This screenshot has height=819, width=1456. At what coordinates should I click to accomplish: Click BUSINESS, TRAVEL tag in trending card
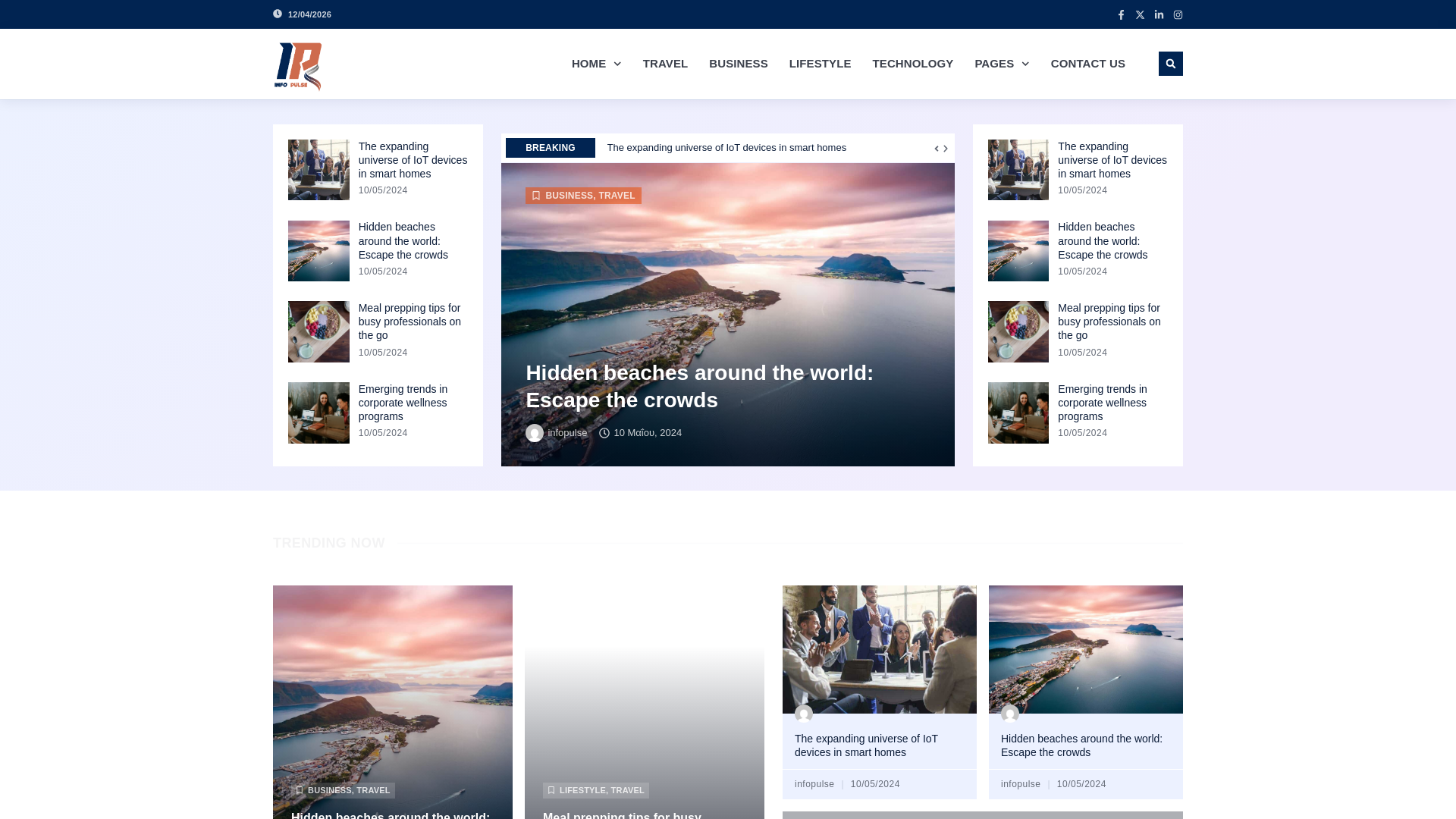pyautogui.click(x=343, y=790)
